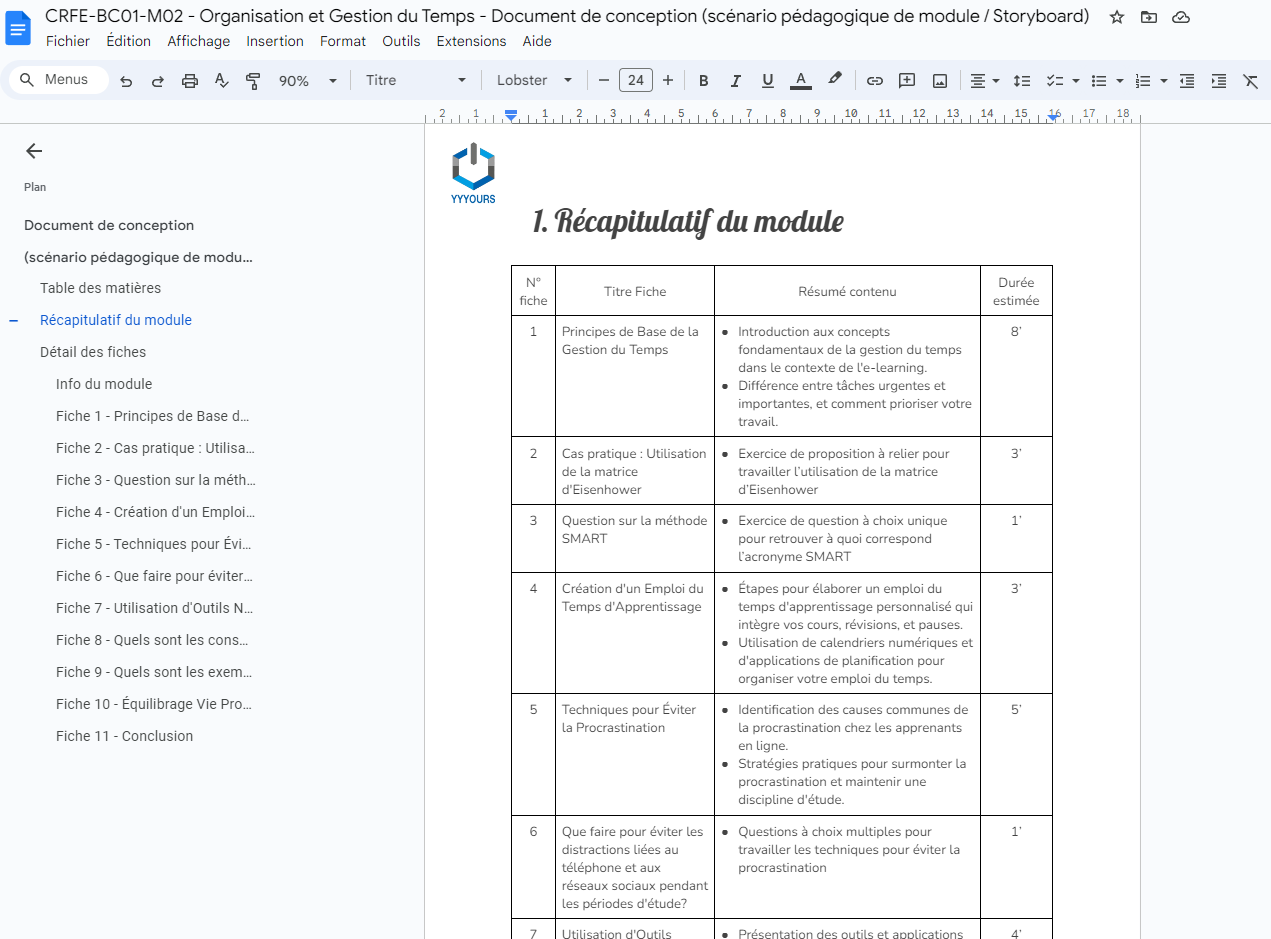Go to Fiche 7 - Utilisation d'Outils
The height and width of the screenshot is (939, 1271).
pyautogui.click(x=155, y=608)
